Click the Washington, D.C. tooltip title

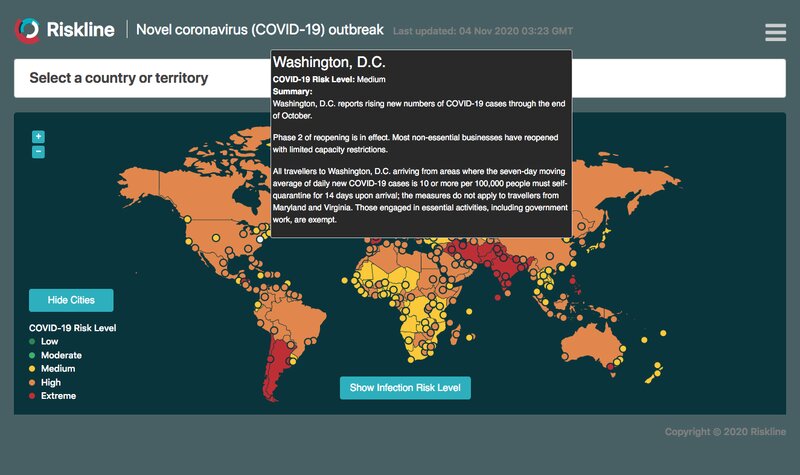click(x=329, y=62)
